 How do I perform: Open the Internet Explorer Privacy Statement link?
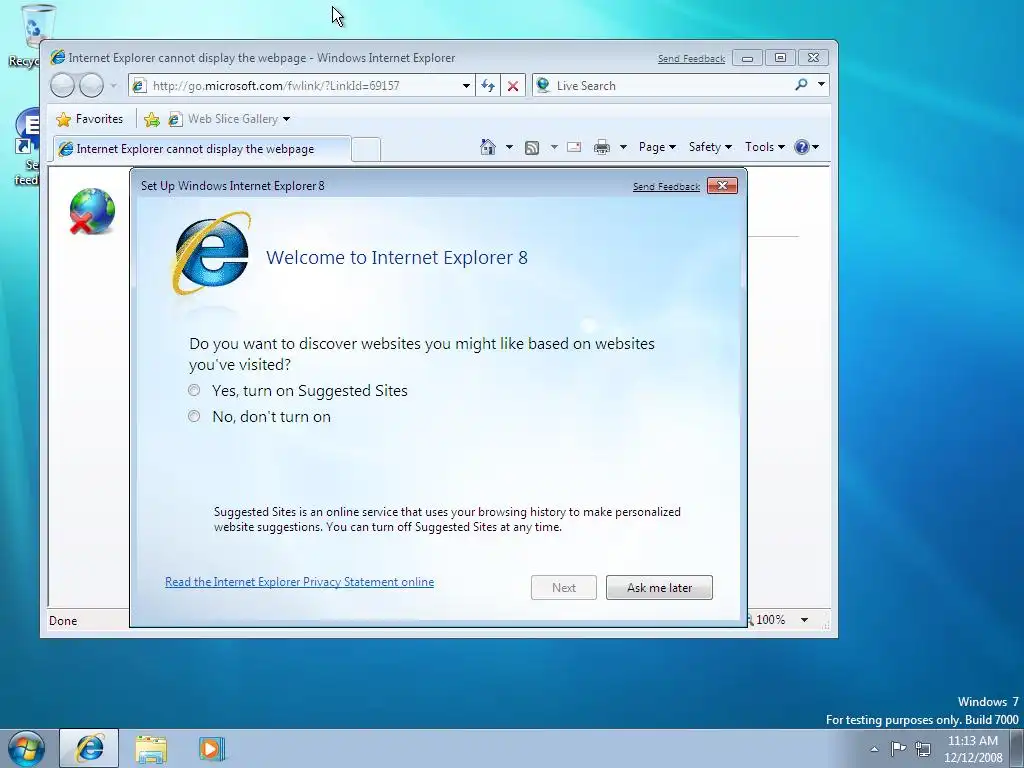[299, 582]
